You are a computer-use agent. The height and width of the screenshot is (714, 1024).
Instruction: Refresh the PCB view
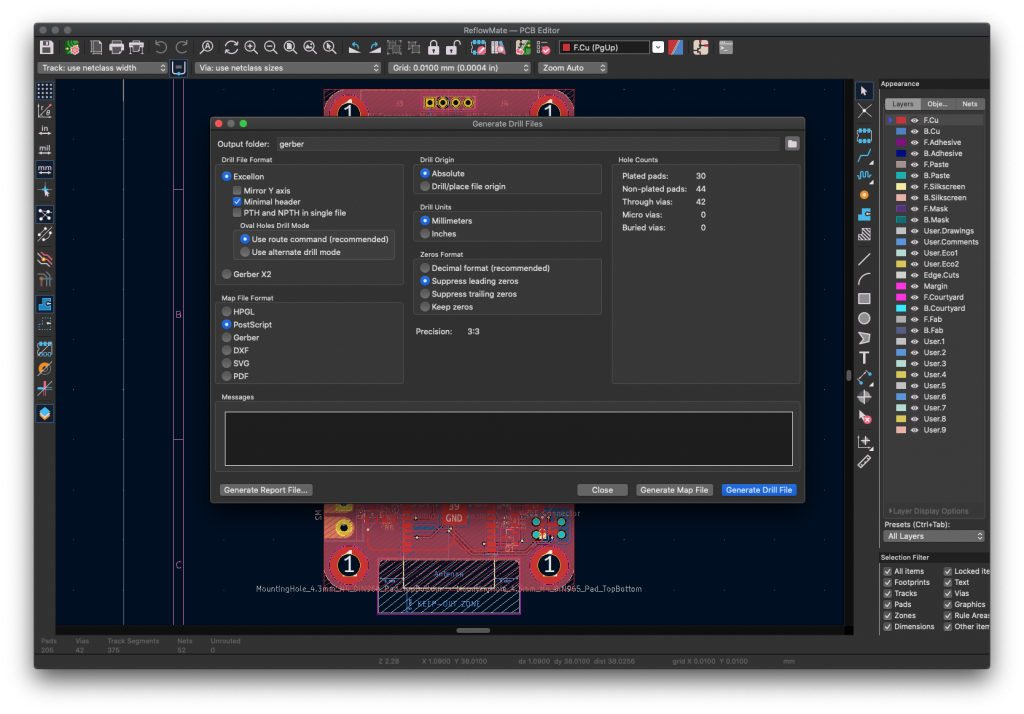231,48
